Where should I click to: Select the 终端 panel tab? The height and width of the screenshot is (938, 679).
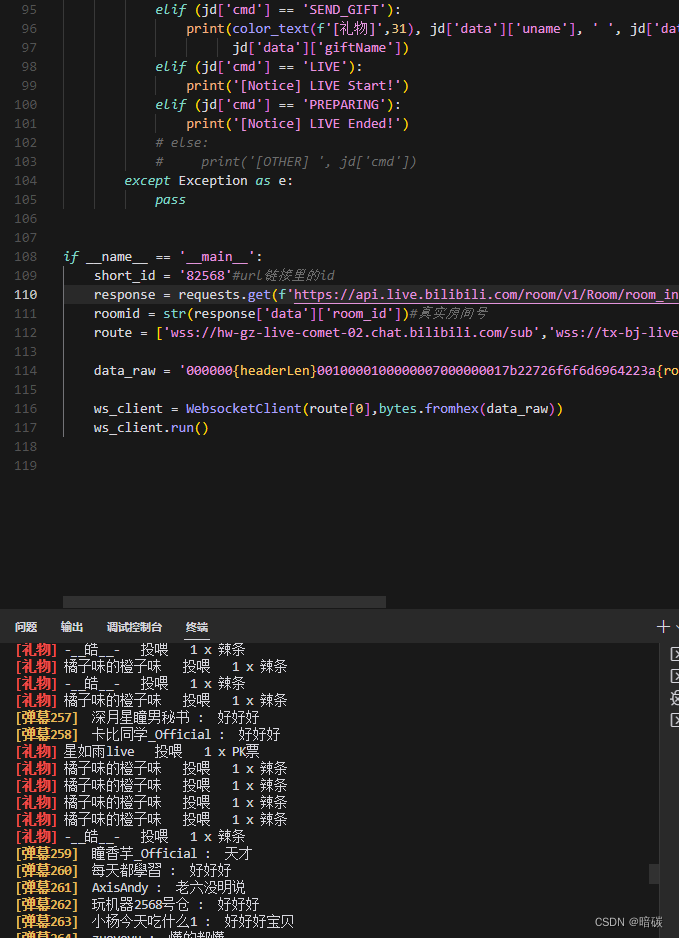coord(197,627)
